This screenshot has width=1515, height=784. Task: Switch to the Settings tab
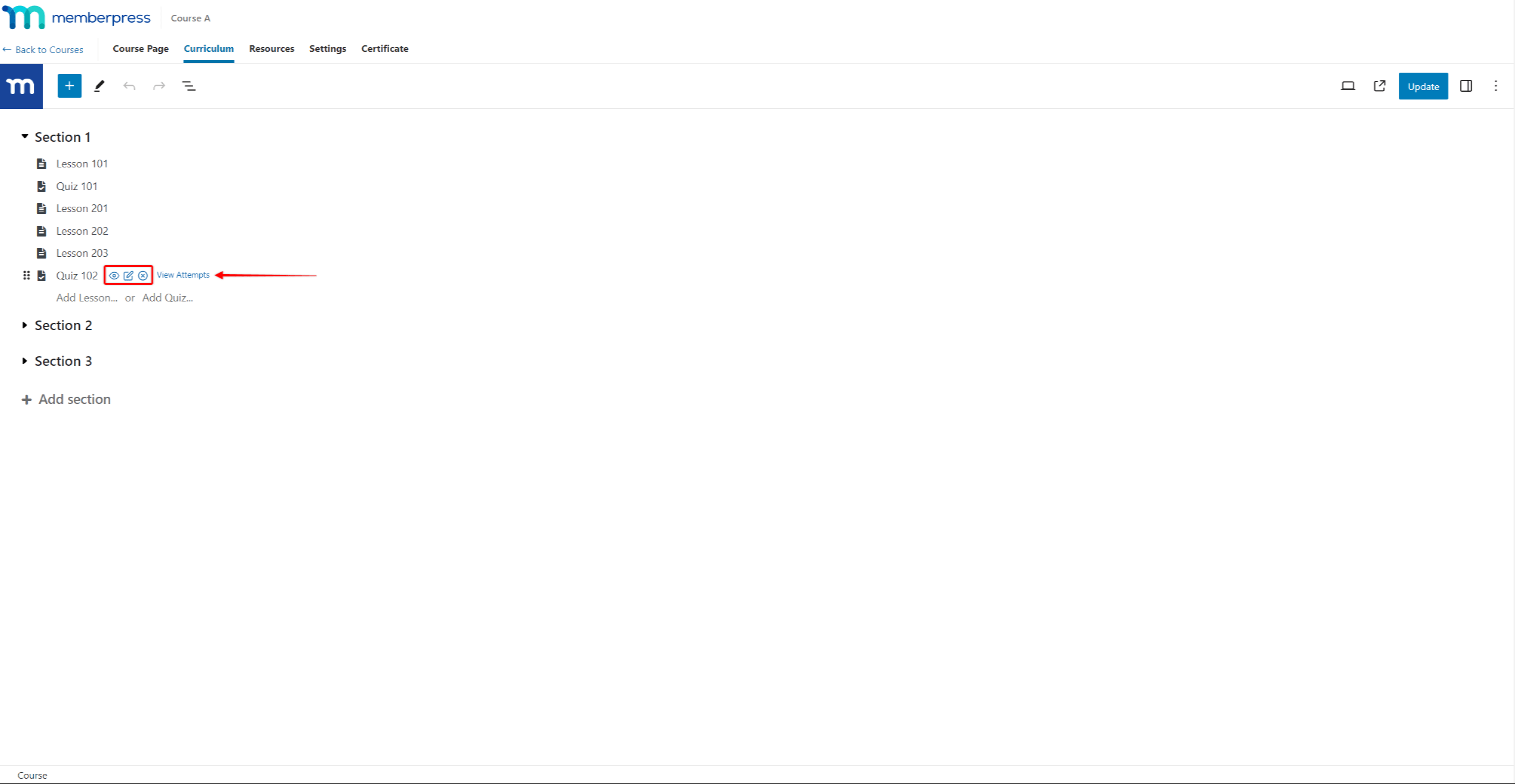[x=327, y=48]
